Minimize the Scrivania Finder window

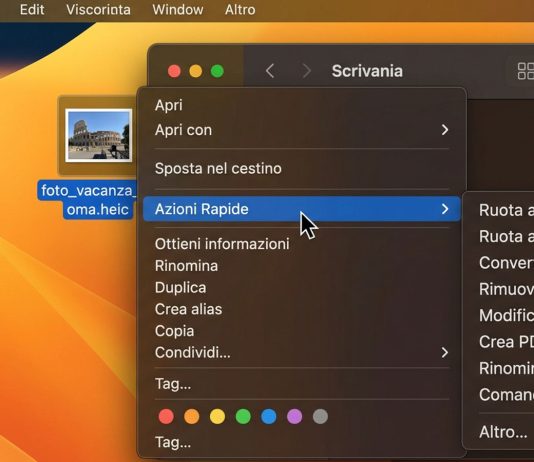pos(196,71)
